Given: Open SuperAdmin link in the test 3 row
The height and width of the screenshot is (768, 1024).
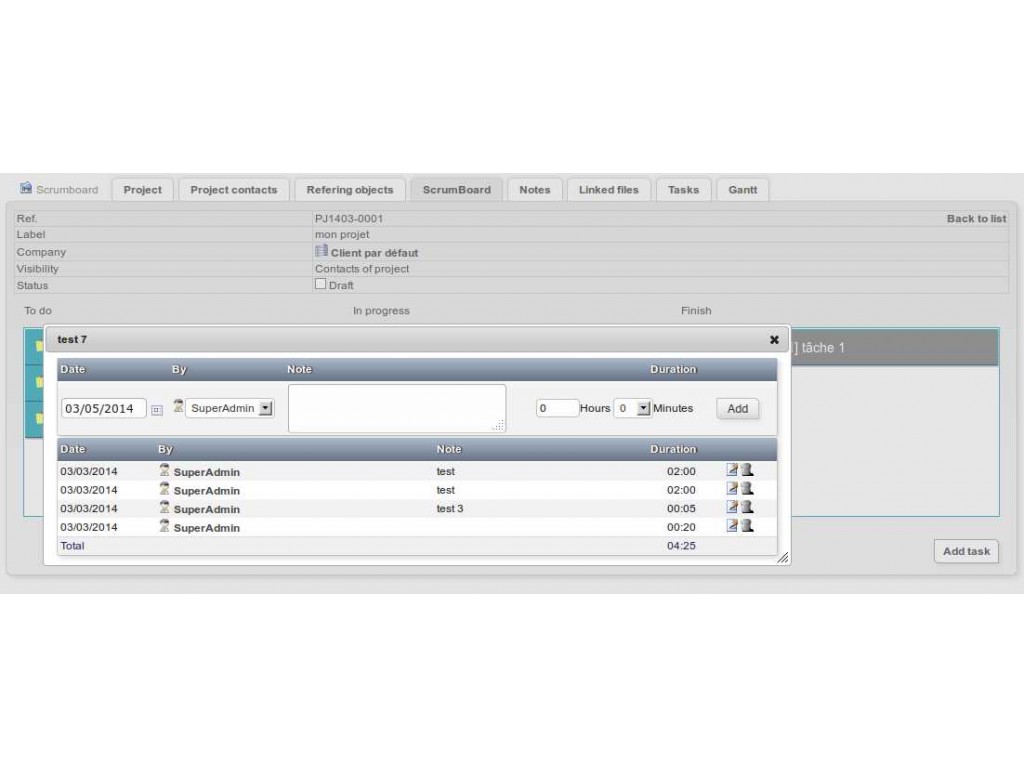Looking at the screenshot, I should [x=206, y=509].
